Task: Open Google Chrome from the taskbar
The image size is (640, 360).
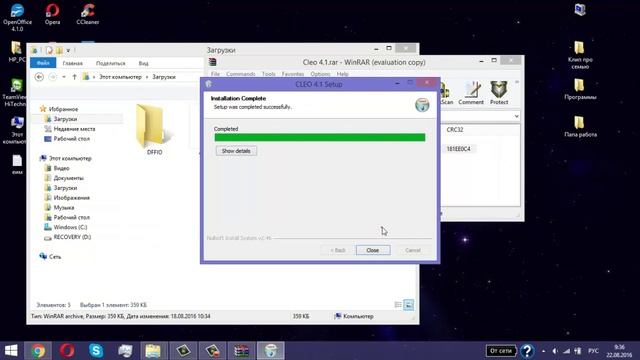Action: point(38,351)
